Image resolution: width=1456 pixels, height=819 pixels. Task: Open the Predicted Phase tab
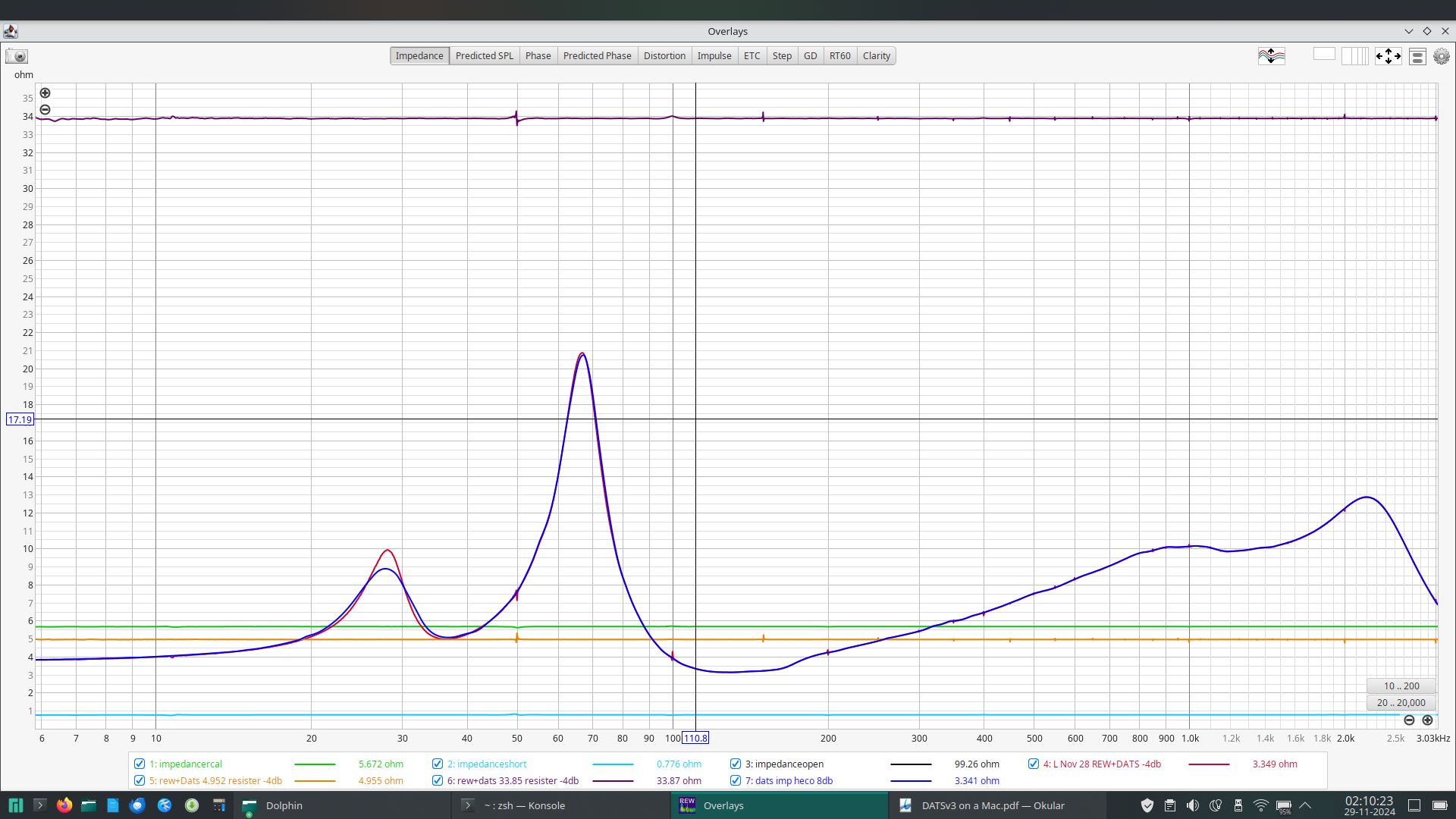click(598, 56)
